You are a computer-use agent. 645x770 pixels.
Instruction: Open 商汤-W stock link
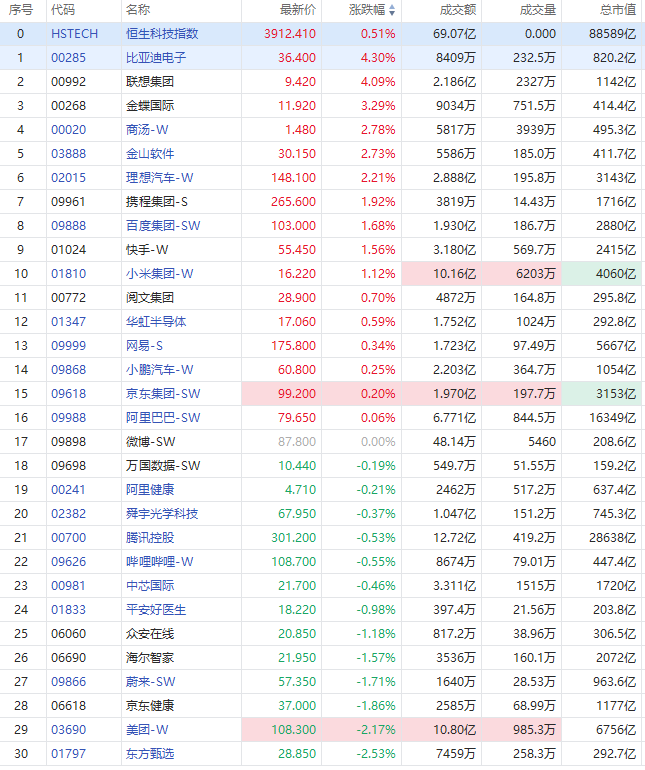(x=147, y=130)
